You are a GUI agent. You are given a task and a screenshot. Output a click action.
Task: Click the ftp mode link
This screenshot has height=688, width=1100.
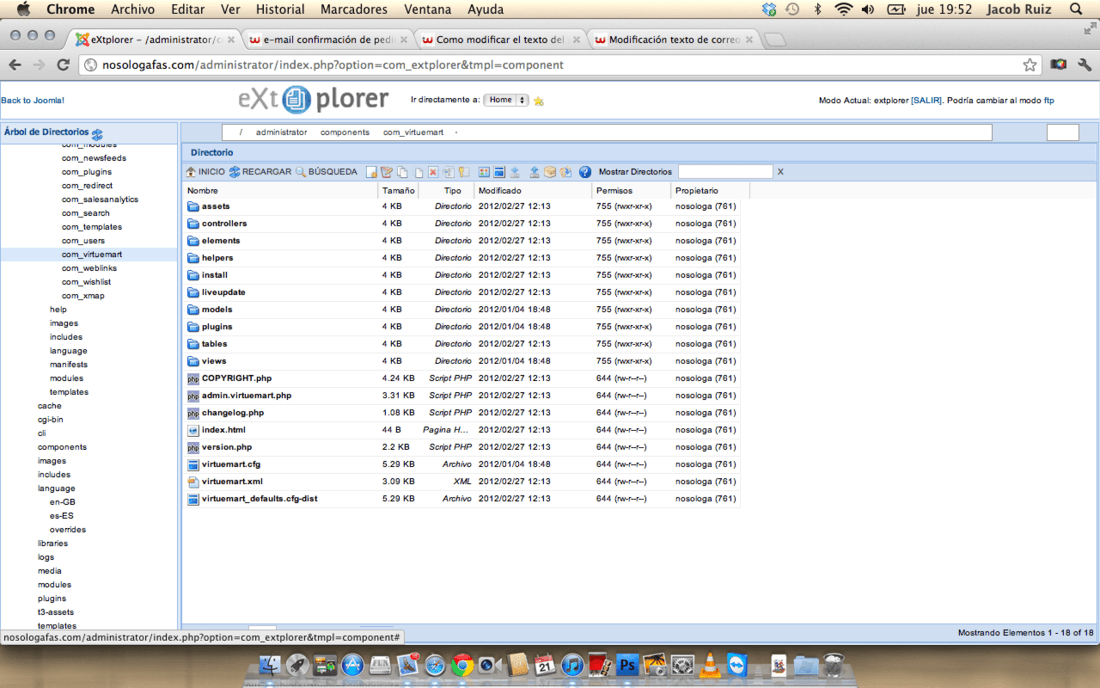[x=1049, y=100]
